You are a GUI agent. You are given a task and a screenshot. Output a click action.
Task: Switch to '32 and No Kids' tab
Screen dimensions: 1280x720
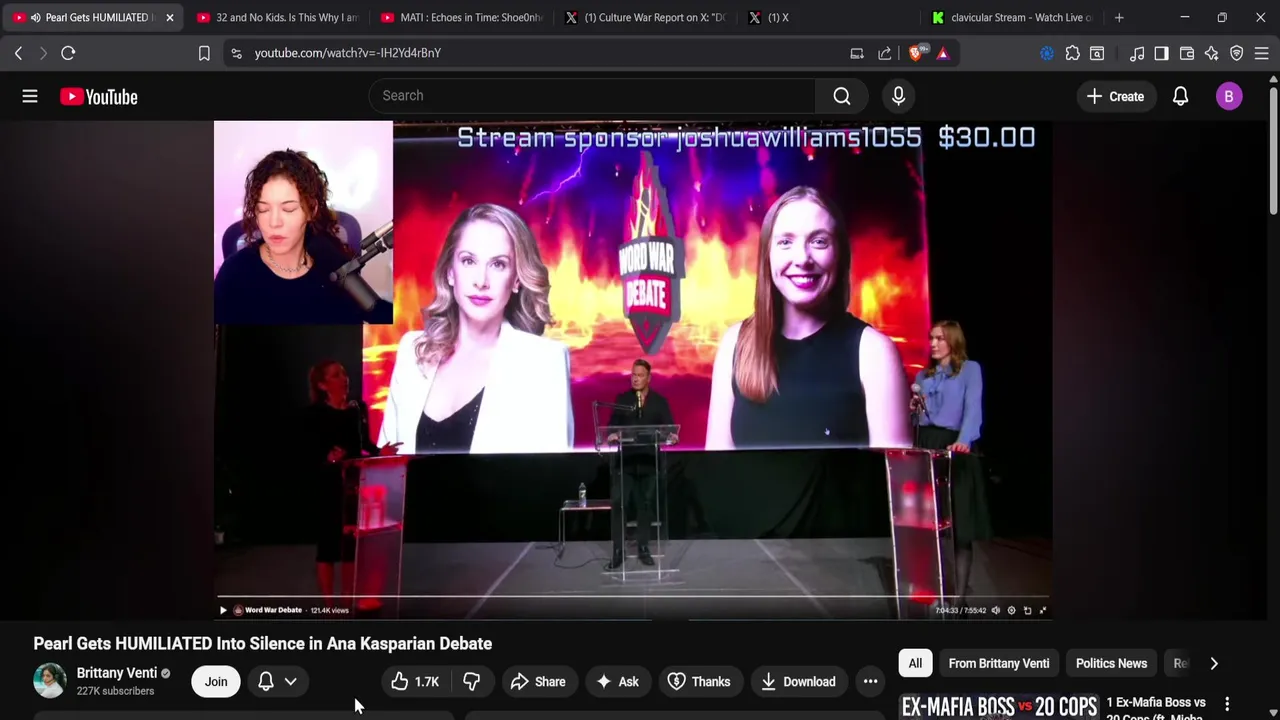coord(277,17)
